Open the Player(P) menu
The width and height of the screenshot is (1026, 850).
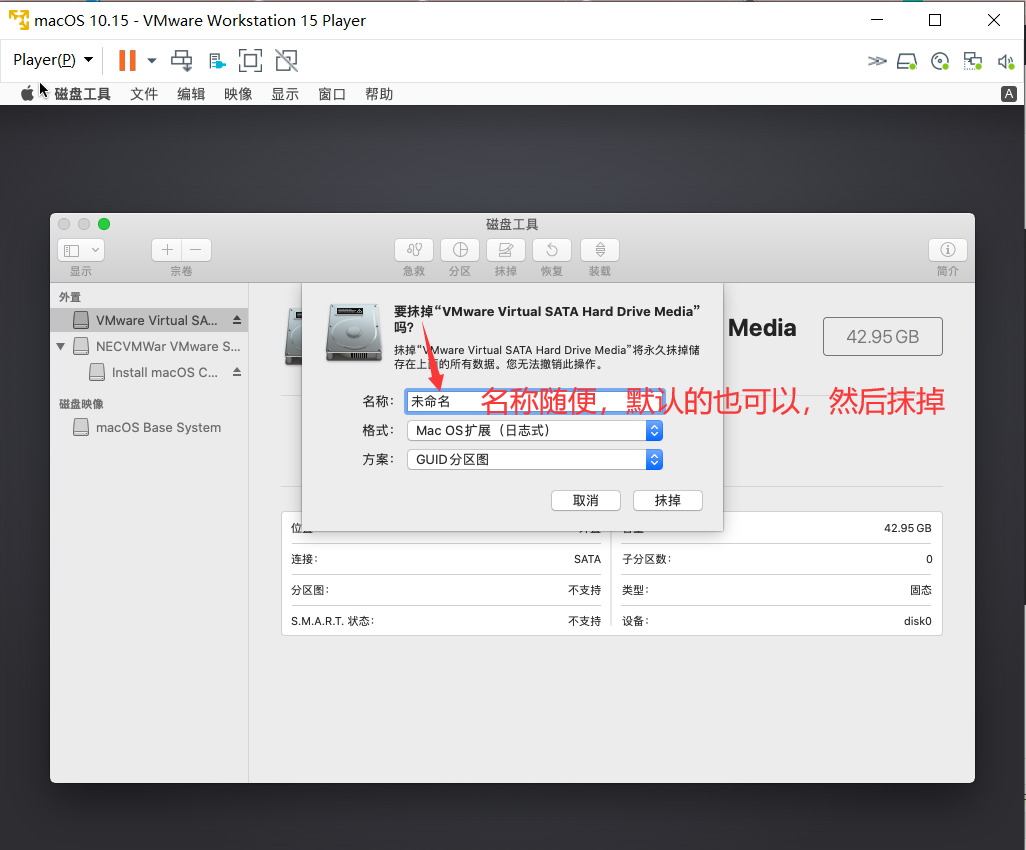click(52, 60)
